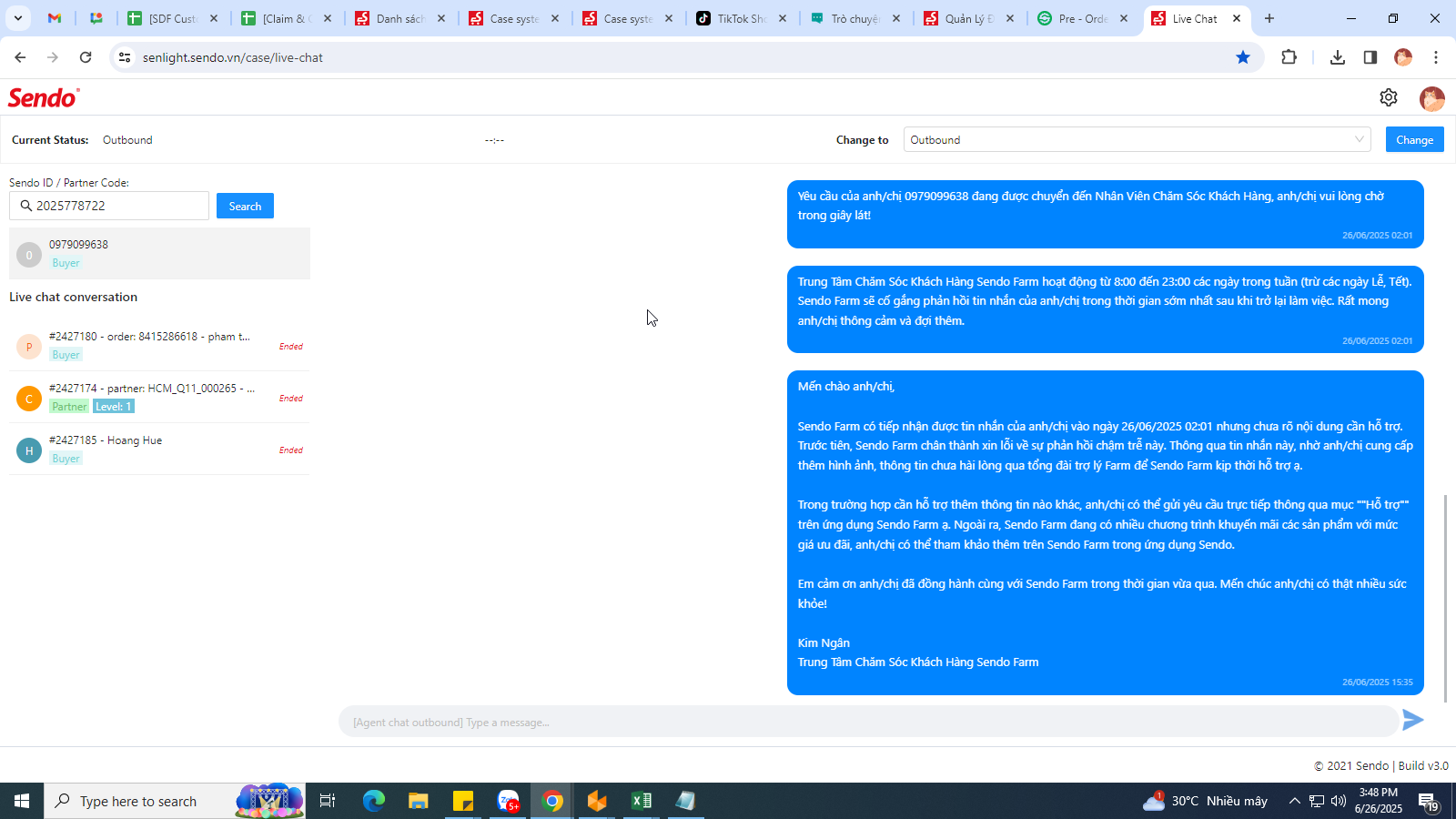Viewport: 1456px width, 819px height.
Task: Switch to the Gmail pinned tab
Action: click(55, 18)
